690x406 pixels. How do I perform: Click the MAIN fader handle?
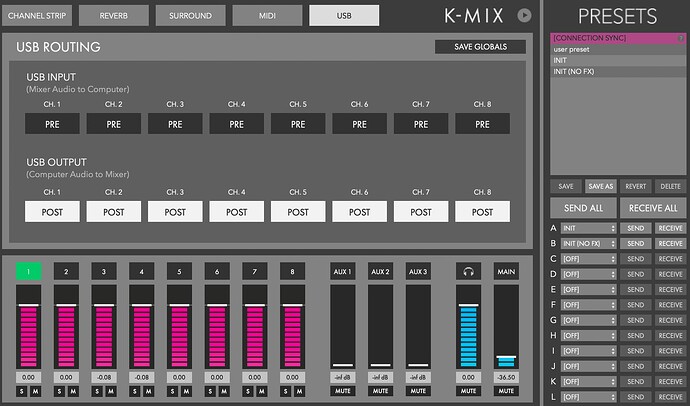click(x=506, y=357)
